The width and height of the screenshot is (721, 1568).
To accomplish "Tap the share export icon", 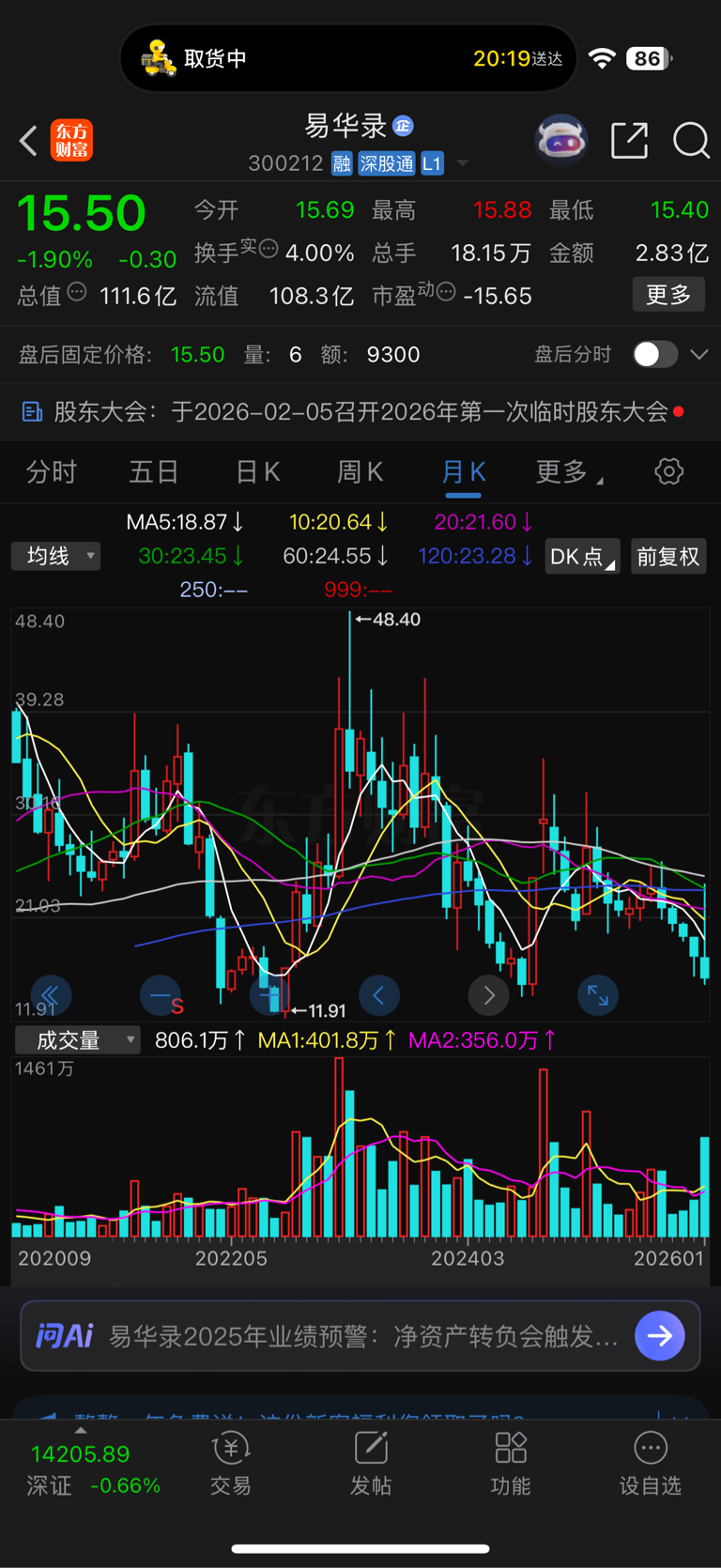I will [x=629, y=140].
